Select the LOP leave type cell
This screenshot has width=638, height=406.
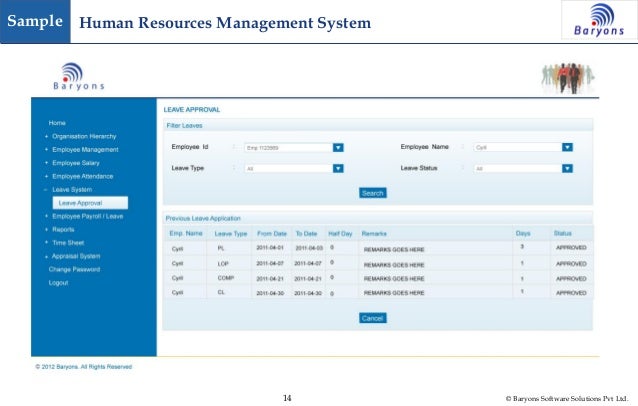click(223, 264)
